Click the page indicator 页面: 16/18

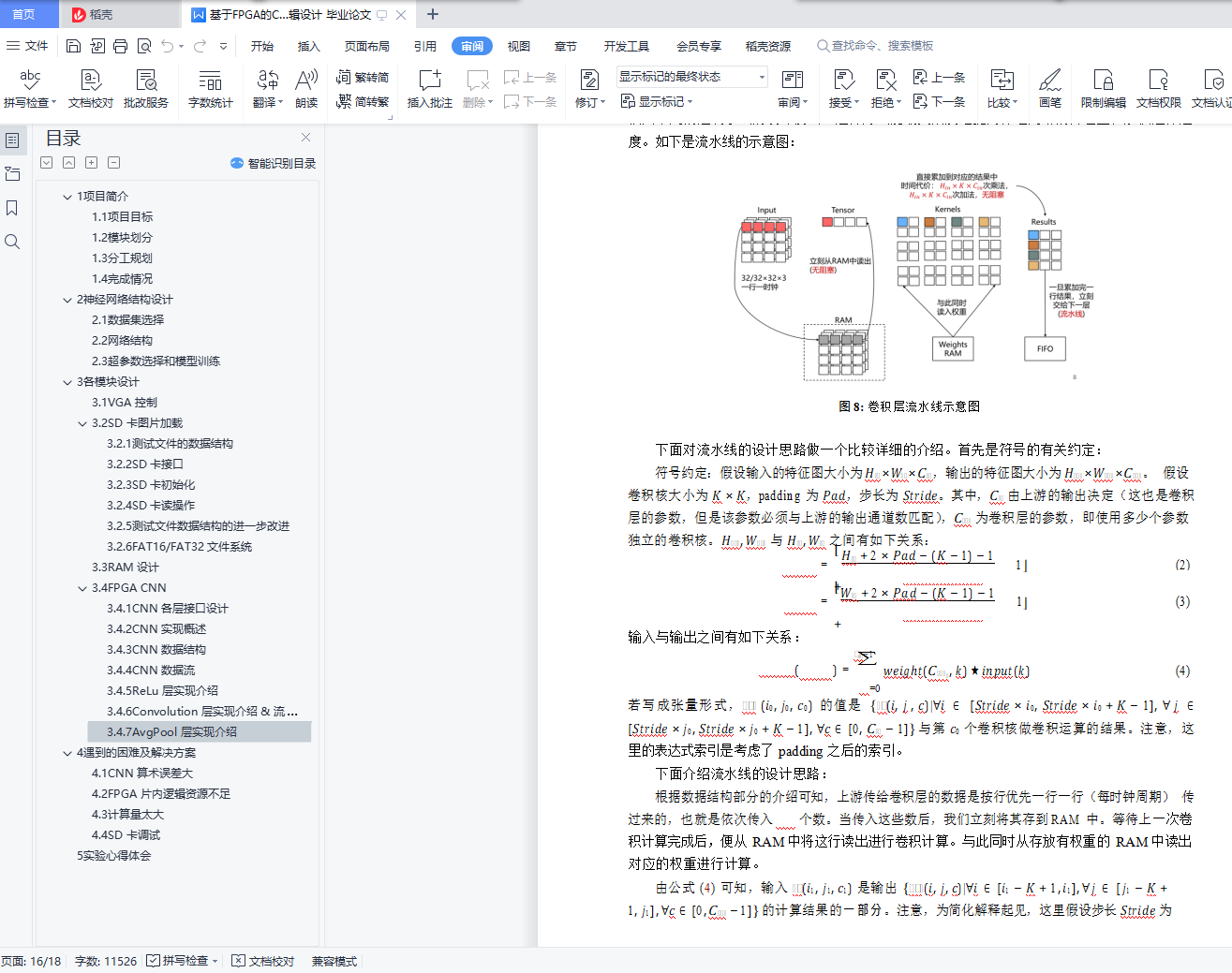tap(31, 961)
